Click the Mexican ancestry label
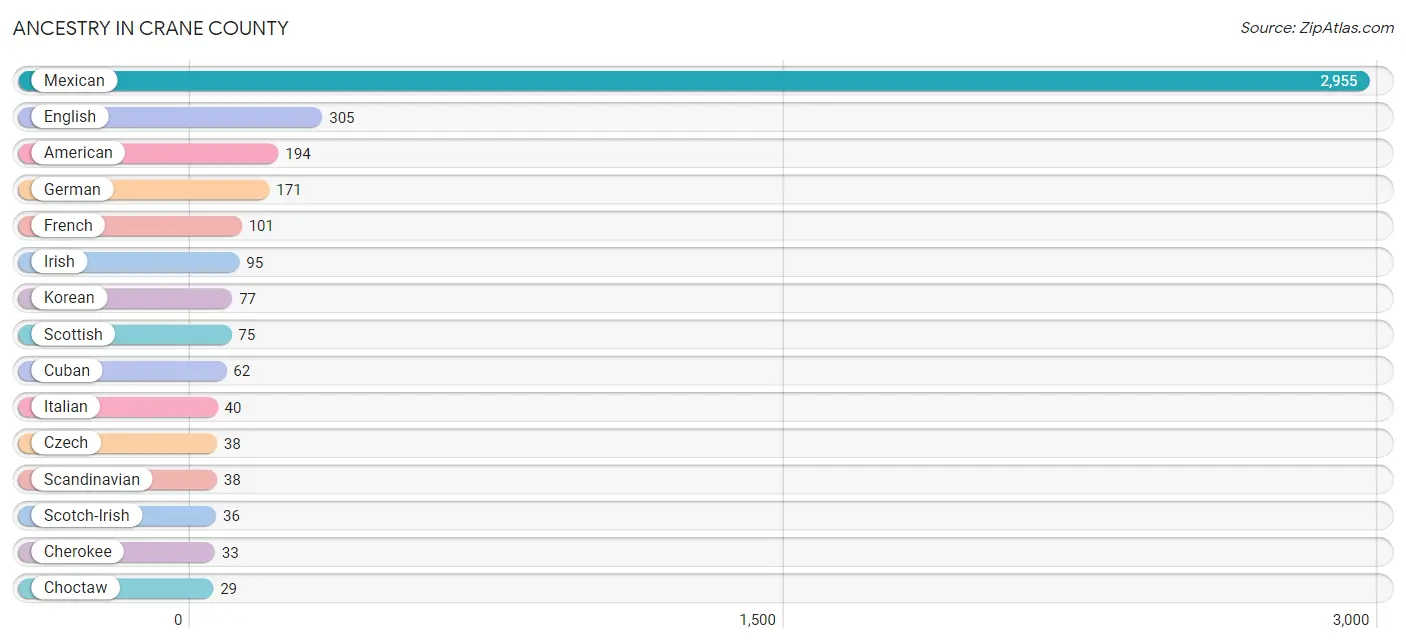The height and width of the screenshot is (644, 1406). coord(74,81)
